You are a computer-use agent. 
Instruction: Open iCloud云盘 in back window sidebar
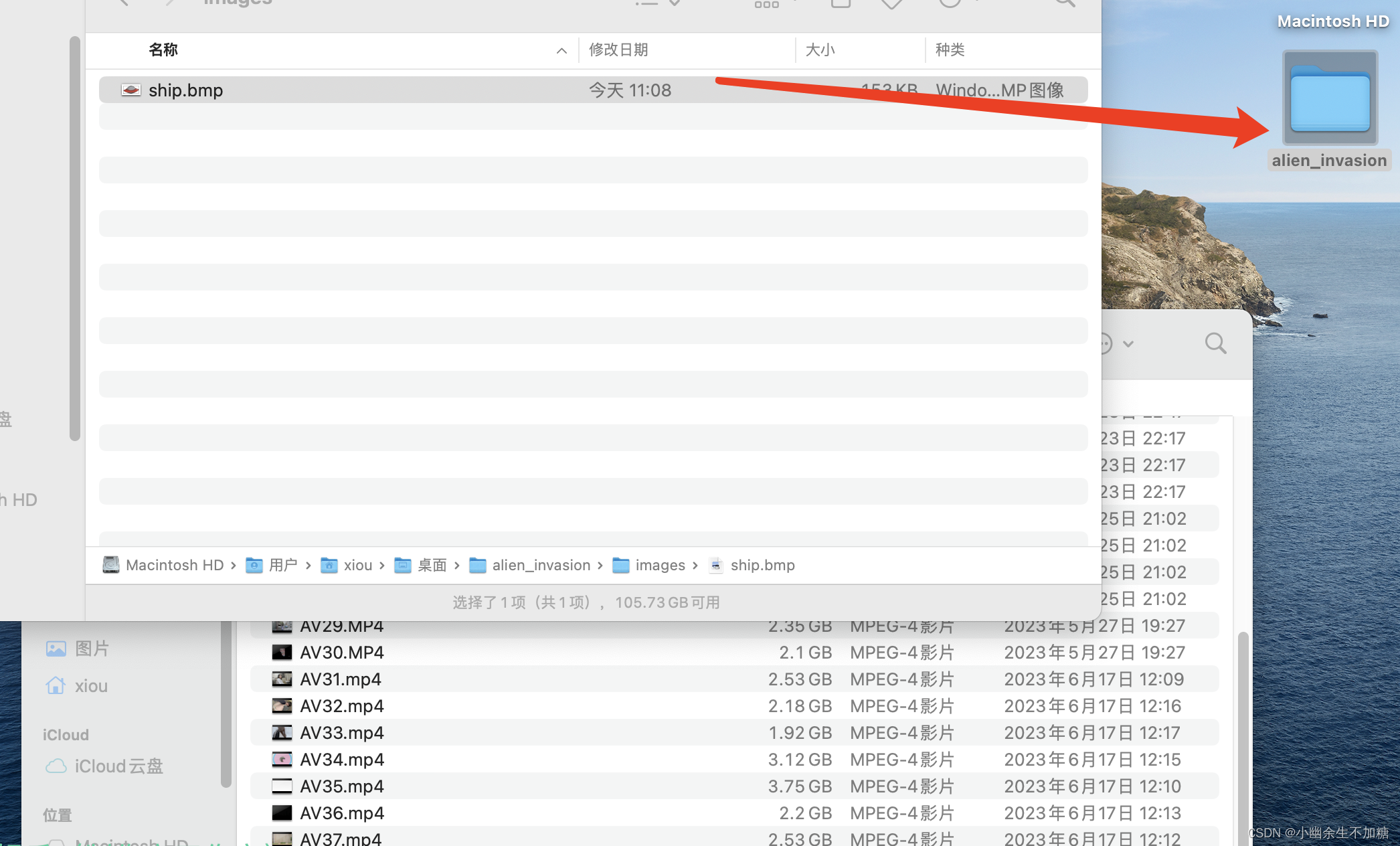coord(119,766)
